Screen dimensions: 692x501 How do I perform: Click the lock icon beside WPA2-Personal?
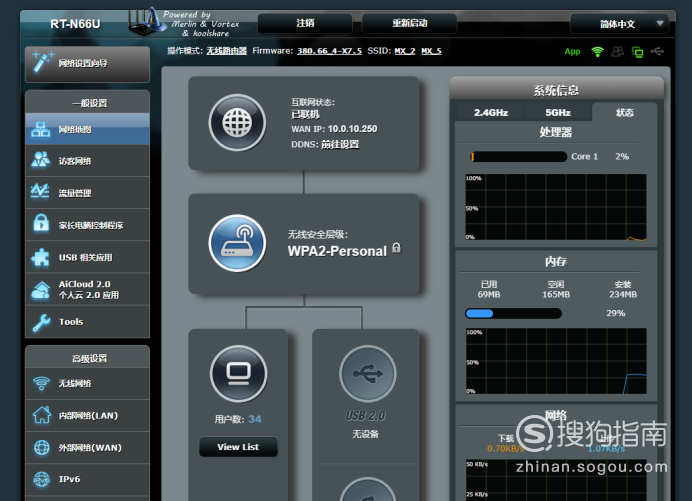pos(397,248)
